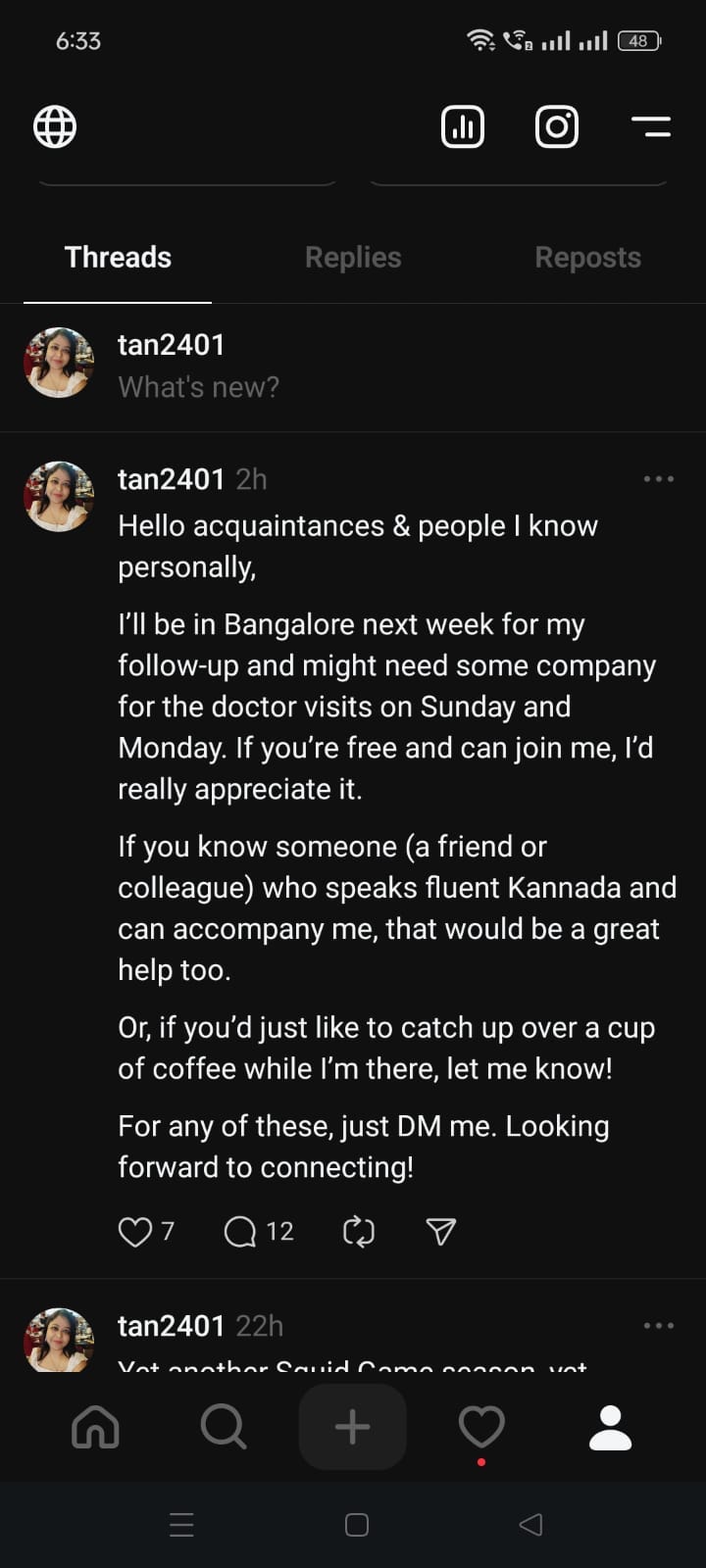Open comments on the Bangalore post
Screen dimensions: 706x1568
pos(240,1232)
